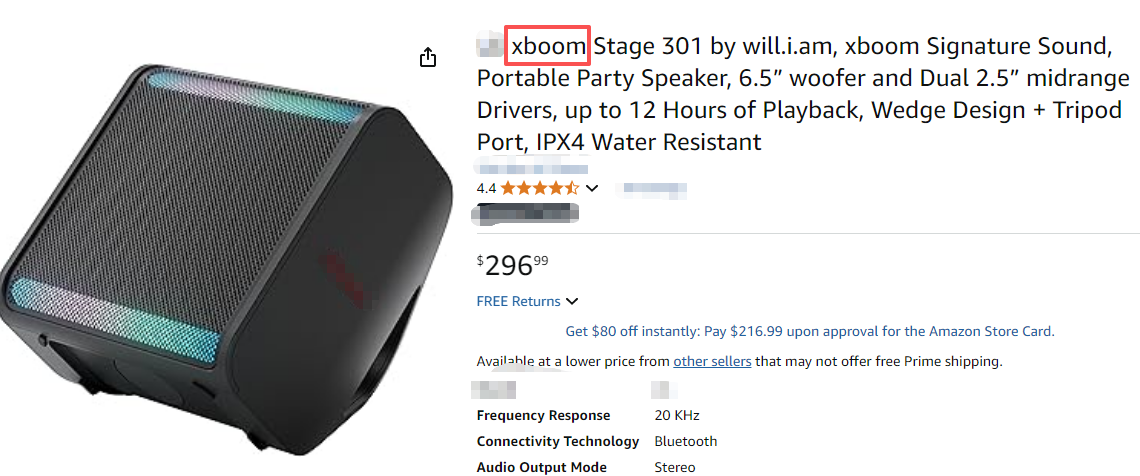Click the Amazon Store Card $80 off offer
Screen dimensions: 1140x476
(x=809, y=331)
